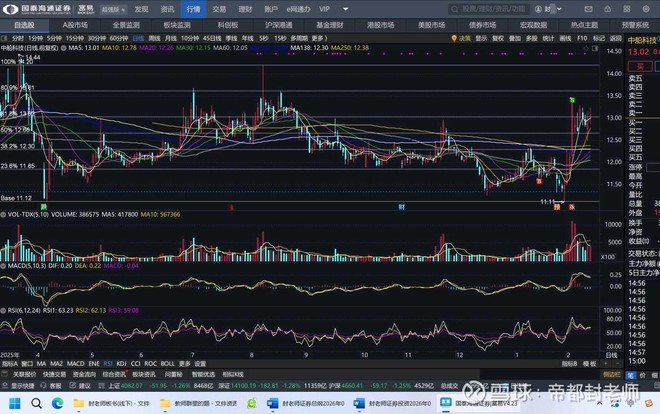Open the green 360 browser taskbar icon
660x414 pixels.
(x=252, y=403)
